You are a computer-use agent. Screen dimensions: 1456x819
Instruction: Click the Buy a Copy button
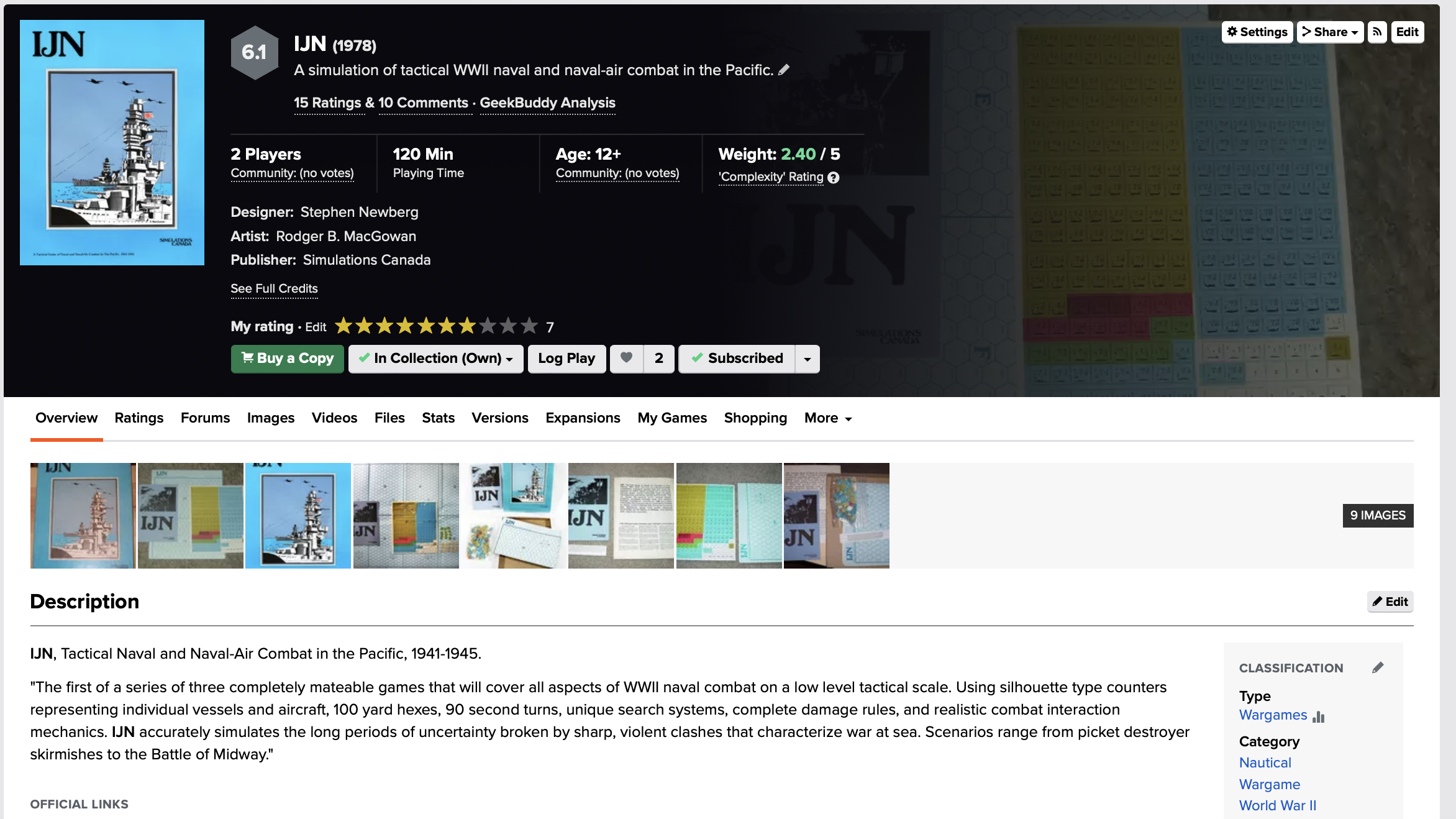[x=287, y=359]
